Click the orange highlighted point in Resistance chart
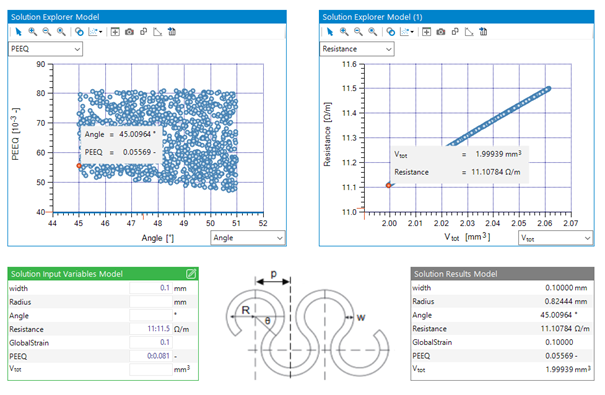605x395 pixels. 389,186
